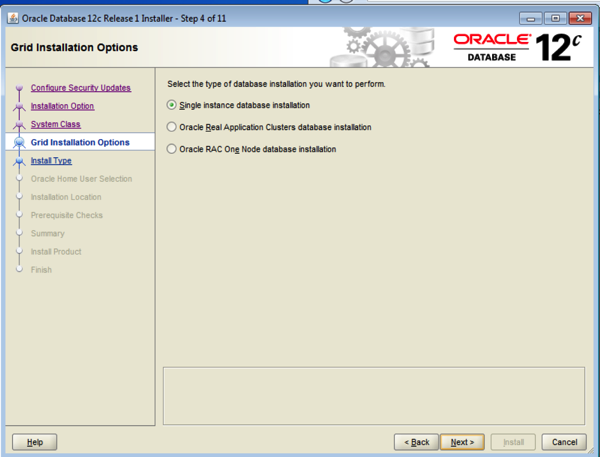Click the Installation Option step marker
Screen dimensions: 600x457
tap(19, 106)
